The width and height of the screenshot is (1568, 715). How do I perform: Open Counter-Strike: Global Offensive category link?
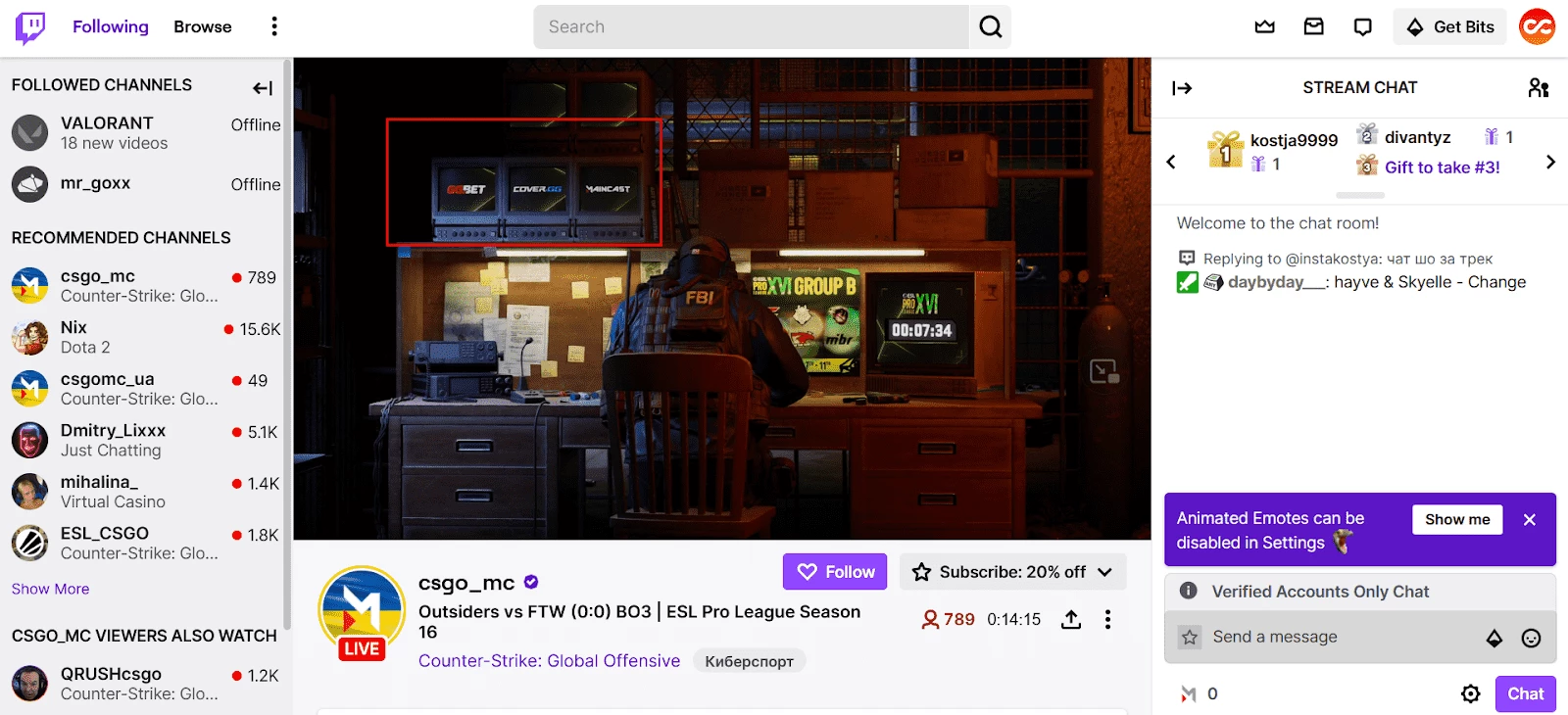(549, 661)
